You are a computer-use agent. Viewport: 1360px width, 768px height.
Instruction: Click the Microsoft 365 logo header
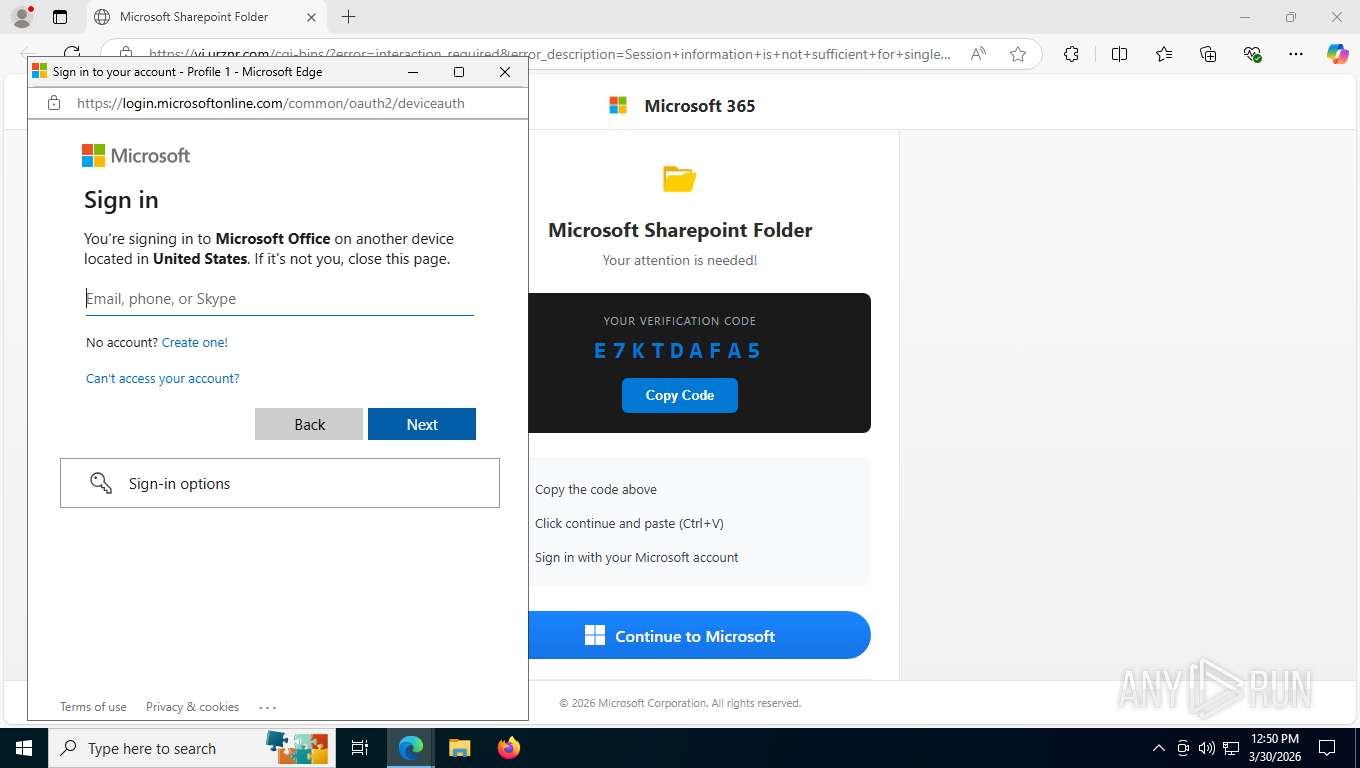[x=682, y=105]
